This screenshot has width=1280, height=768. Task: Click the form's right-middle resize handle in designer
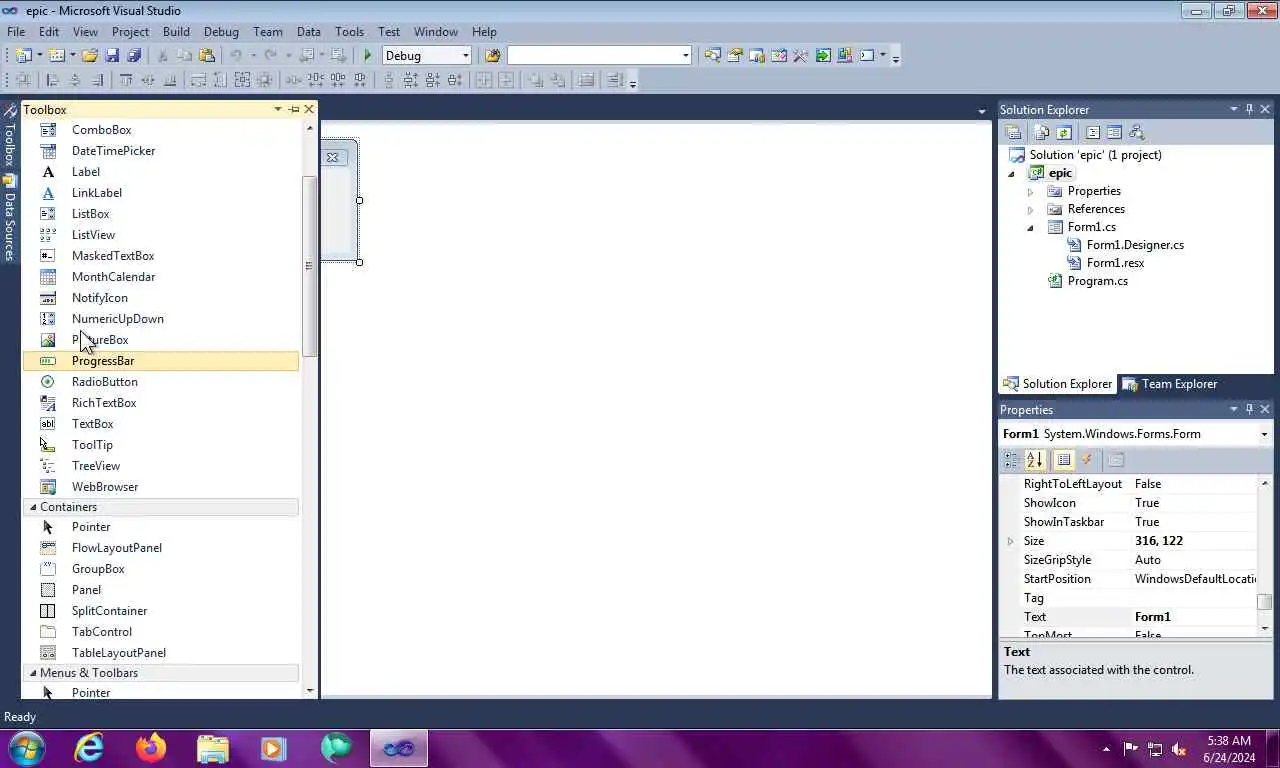(359, 200)
